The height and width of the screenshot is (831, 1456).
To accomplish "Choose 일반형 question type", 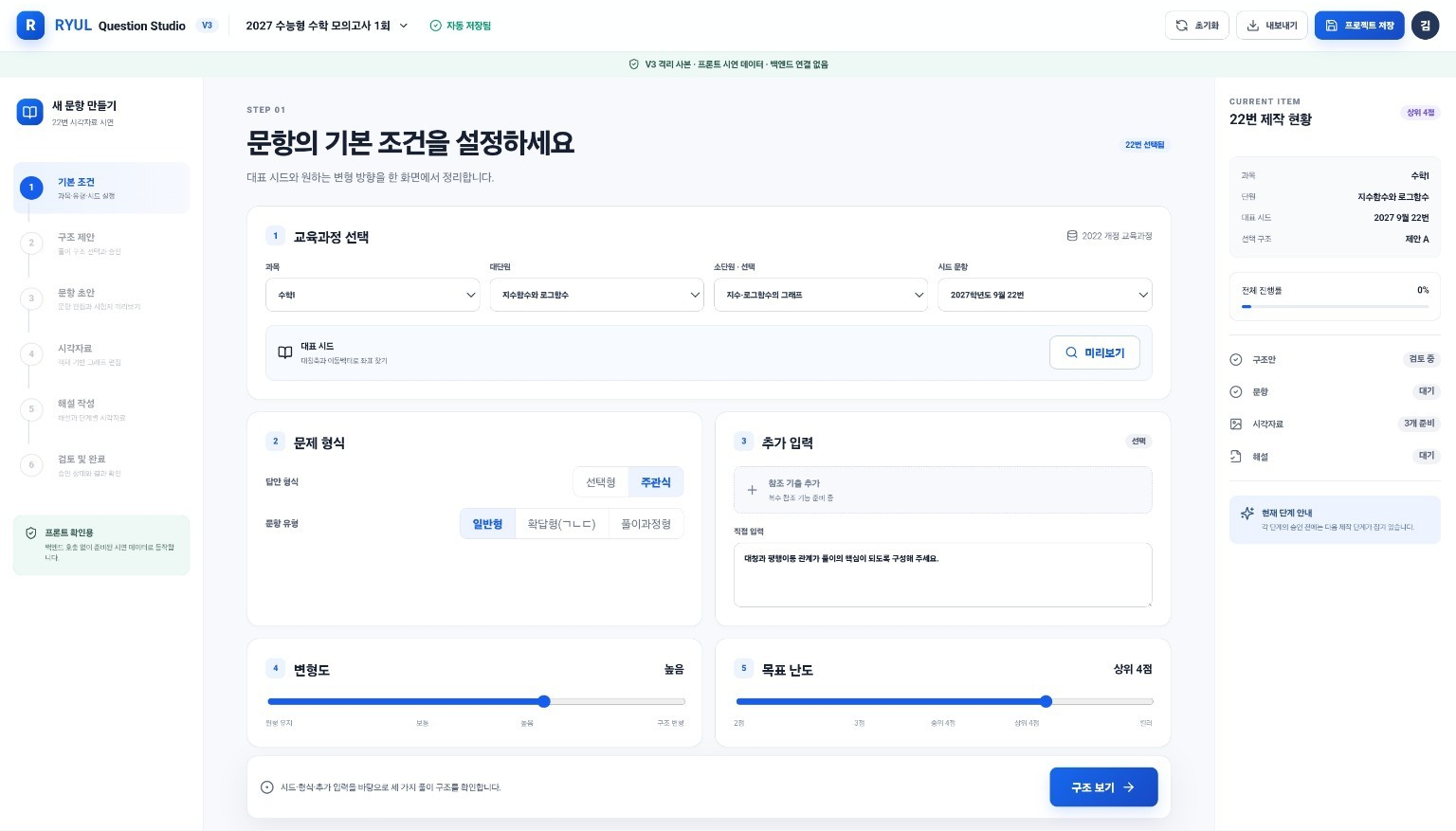I will [487, 524].
